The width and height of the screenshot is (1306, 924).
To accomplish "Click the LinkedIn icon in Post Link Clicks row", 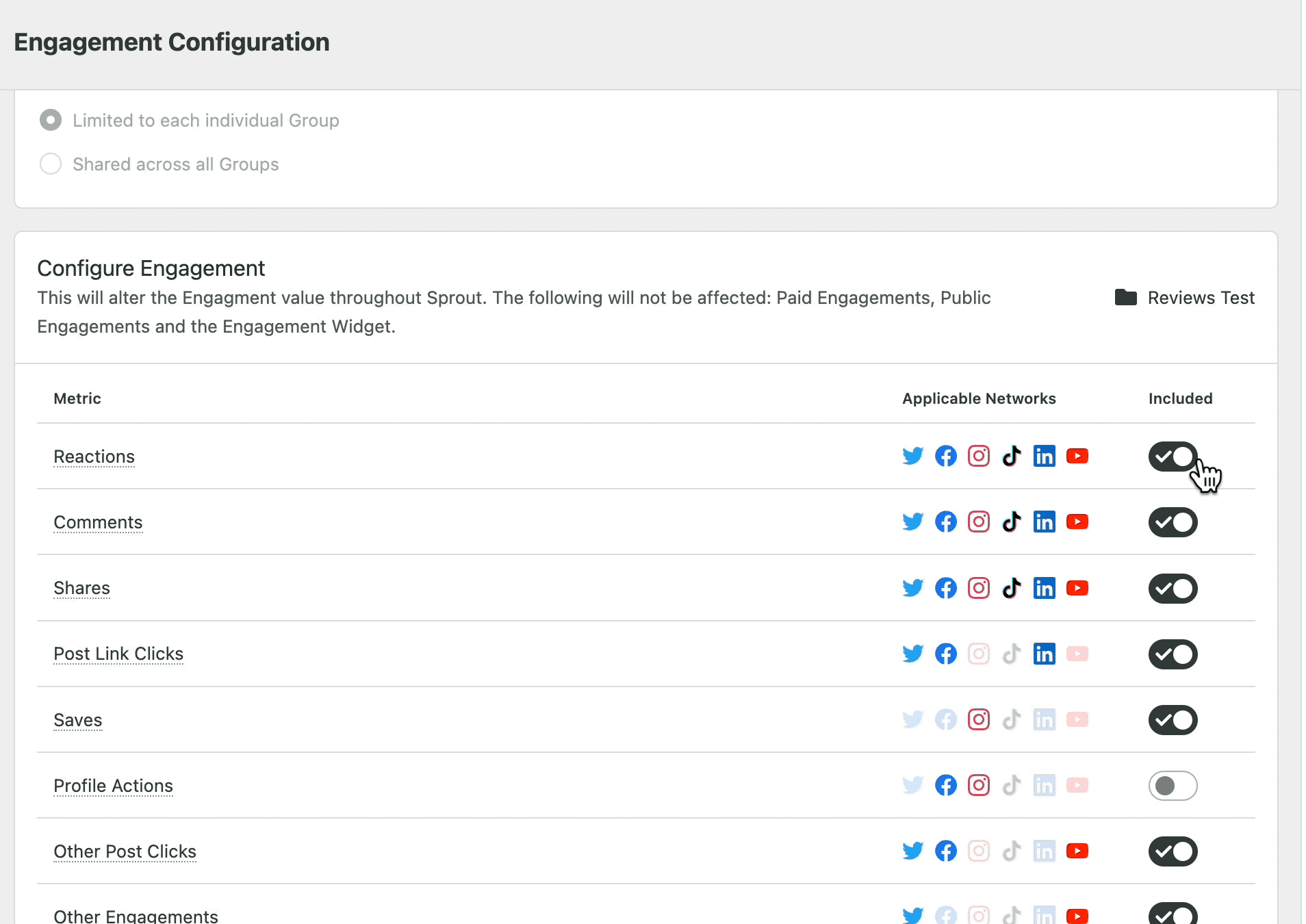I will [x=1045, y=654].
